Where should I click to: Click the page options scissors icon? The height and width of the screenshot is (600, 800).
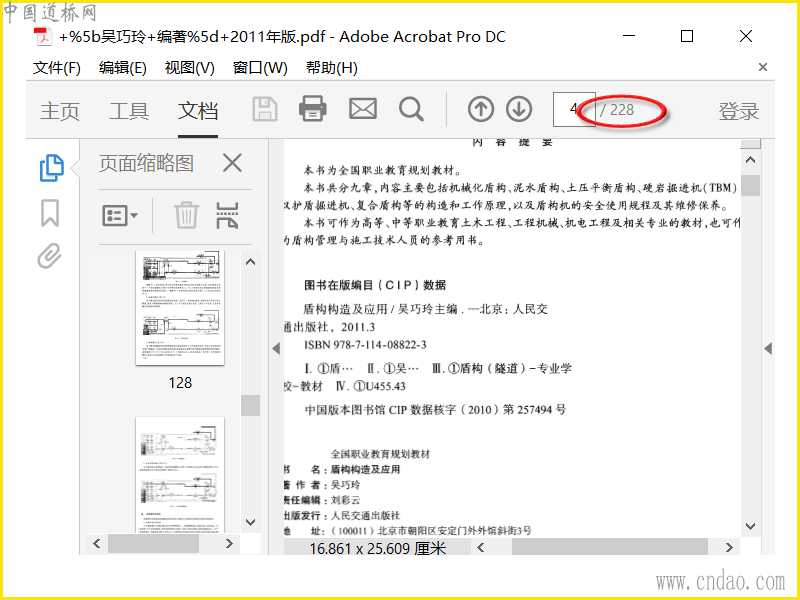coord(228,215)
